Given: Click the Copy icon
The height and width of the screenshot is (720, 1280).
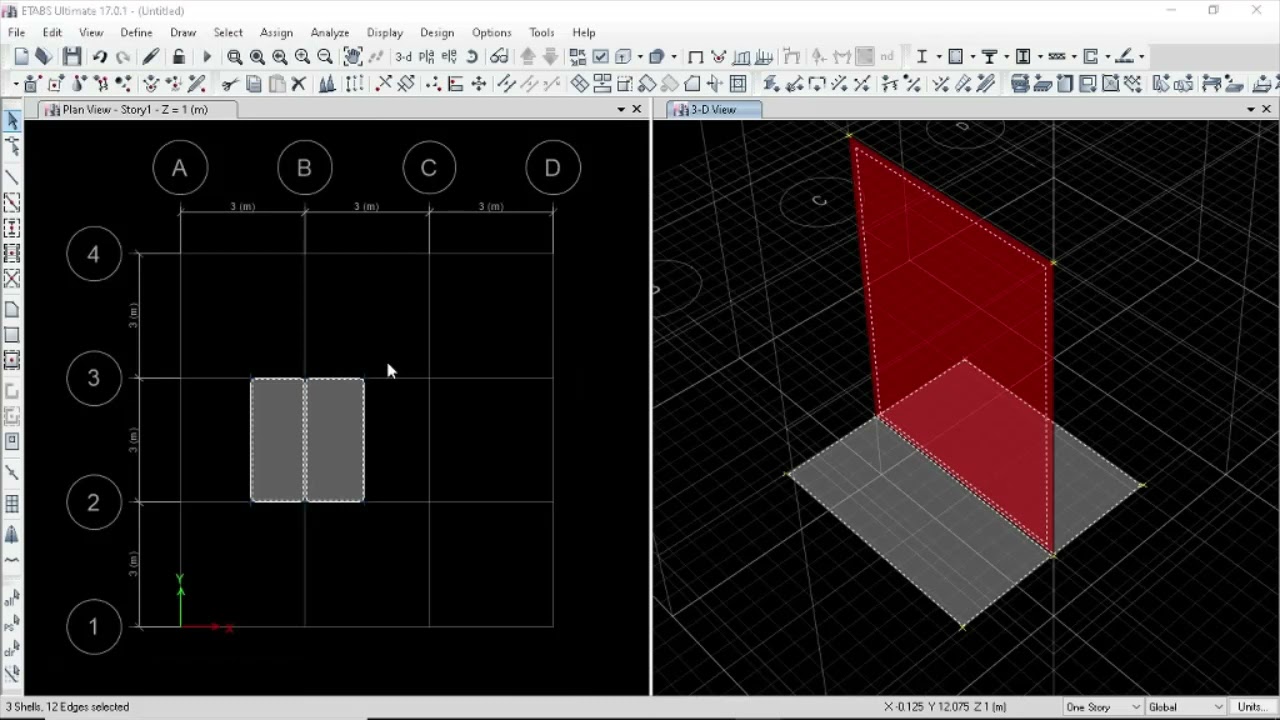Looking at the screenshot, I should pyautogui.click(x=254, y=84).
